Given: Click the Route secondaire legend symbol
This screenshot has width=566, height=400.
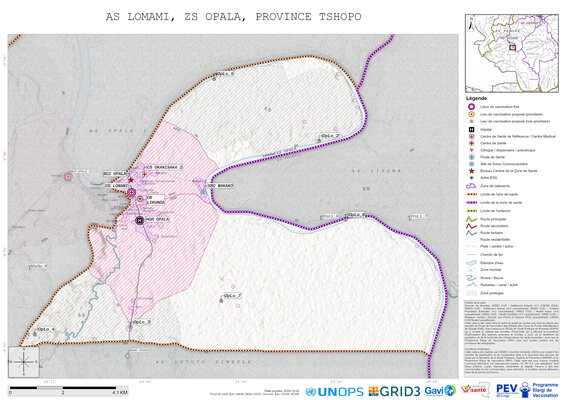Looking at the screenshot, I should tap(471, 226).
